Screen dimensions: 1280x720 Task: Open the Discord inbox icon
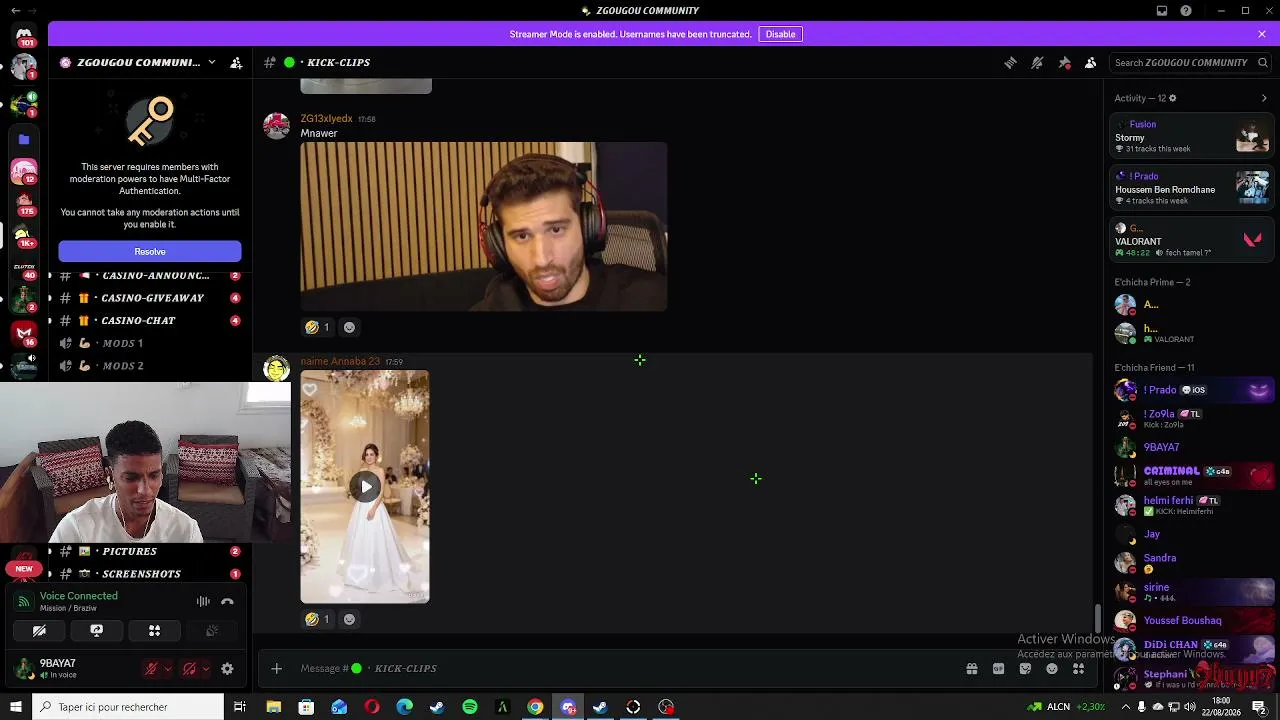pos(1162,11)
